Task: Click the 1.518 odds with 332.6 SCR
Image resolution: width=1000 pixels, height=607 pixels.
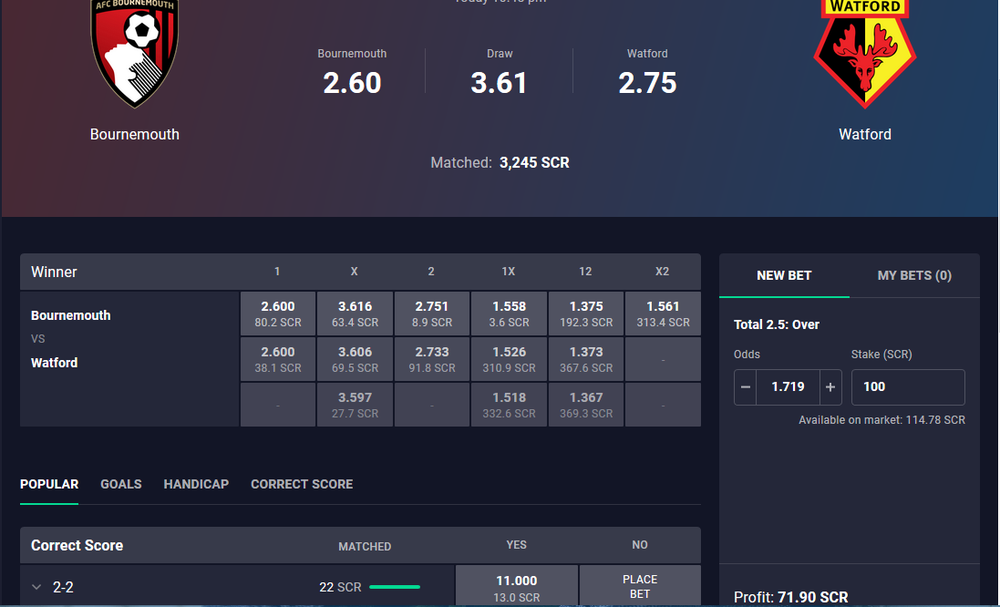Action: point(509,404)
